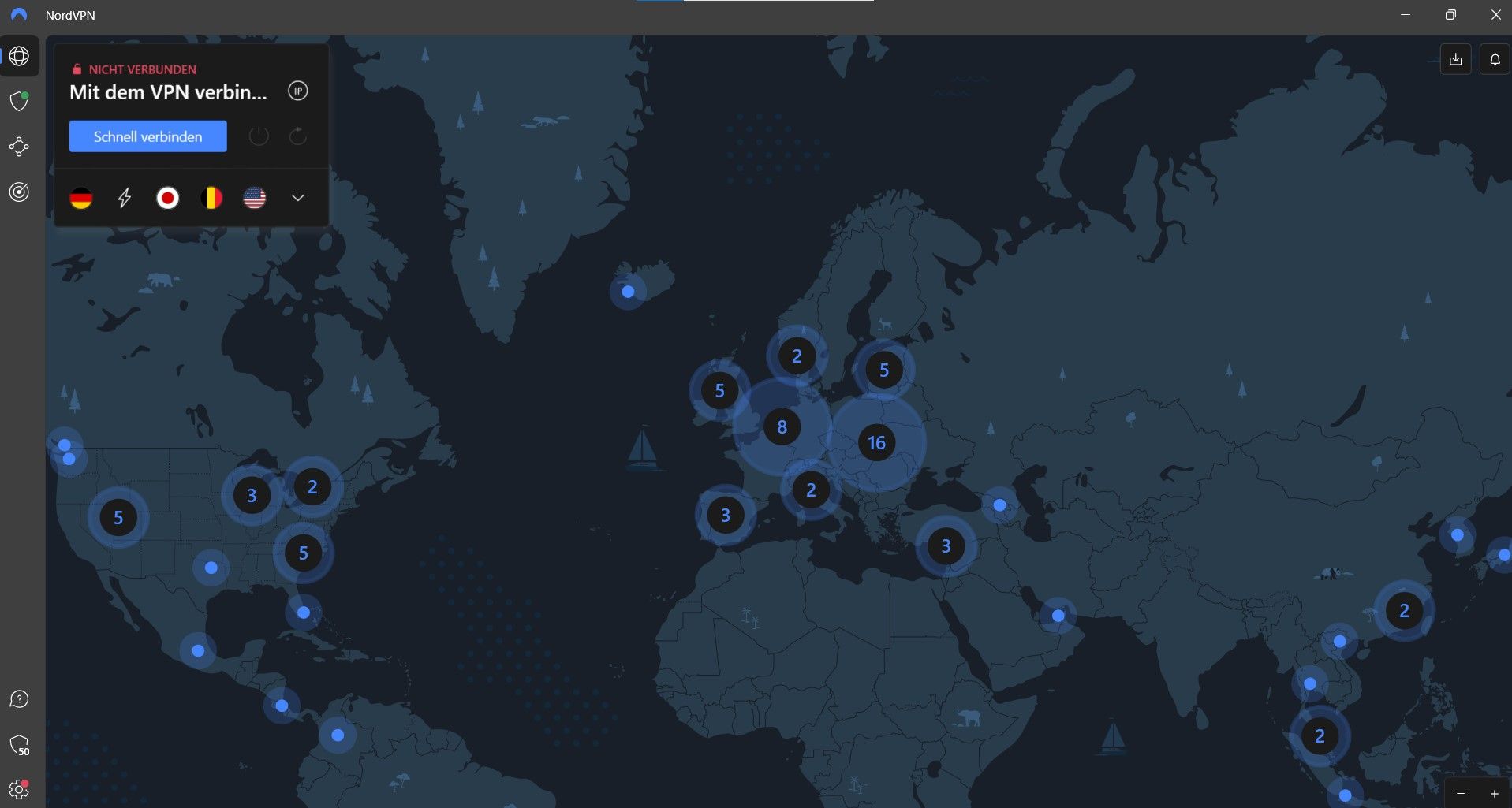Select the Colombia server dot
This screenshot has width=1512, height=808.
click(x=338, y=735)
